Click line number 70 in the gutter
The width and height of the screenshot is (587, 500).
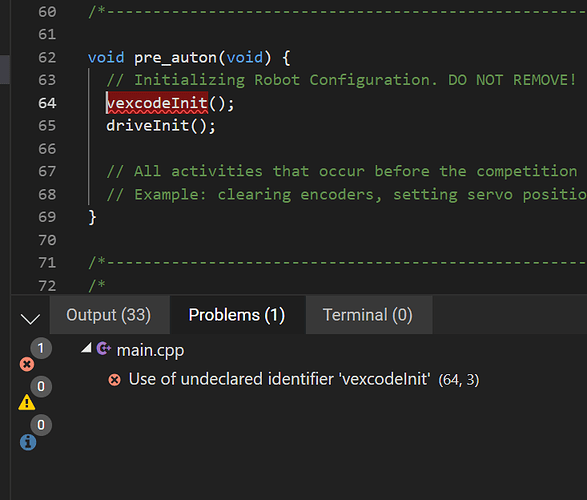pyautogui.click(x=47, y=240)
